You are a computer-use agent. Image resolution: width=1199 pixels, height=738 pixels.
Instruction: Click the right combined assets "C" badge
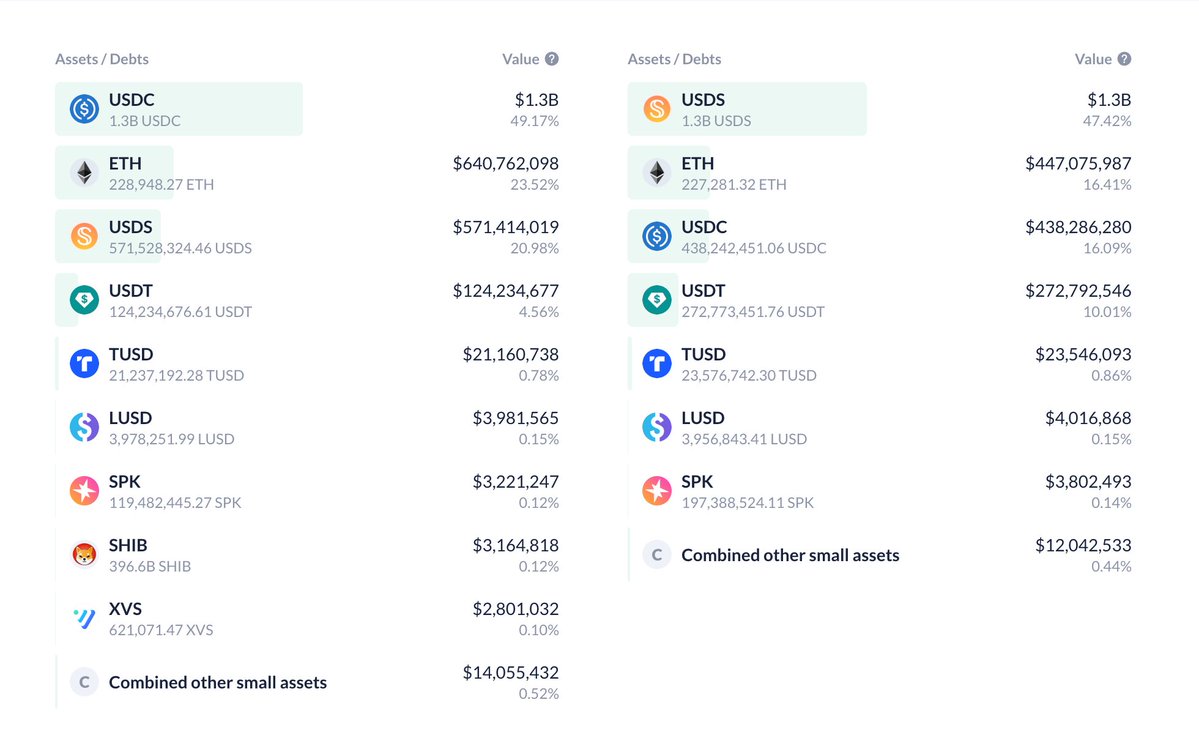656,555
